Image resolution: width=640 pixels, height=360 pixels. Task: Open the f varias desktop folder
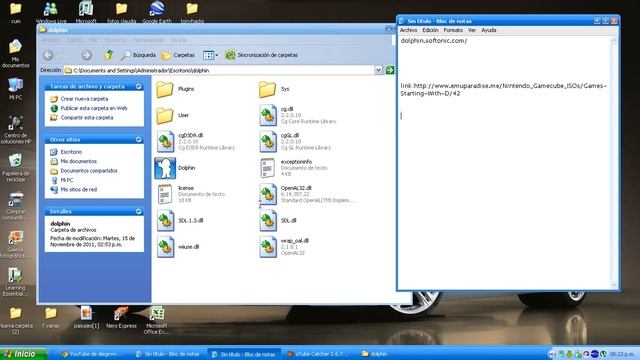pos(51,318)
